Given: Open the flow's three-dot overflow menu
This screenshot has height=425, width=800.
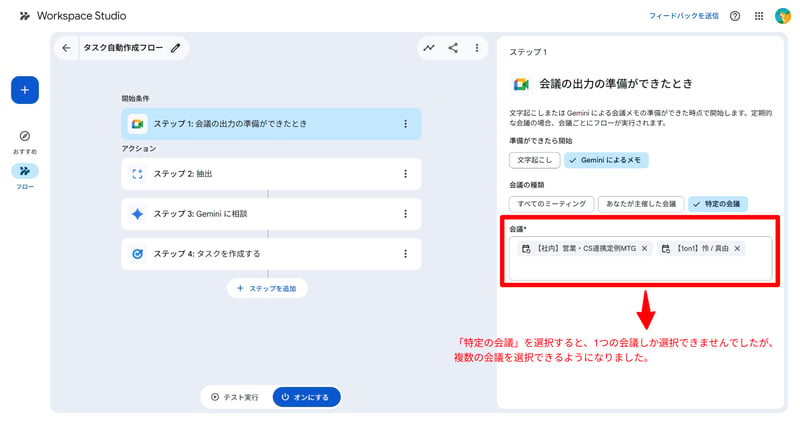Looking at the screenshot, I should [477, 48].
